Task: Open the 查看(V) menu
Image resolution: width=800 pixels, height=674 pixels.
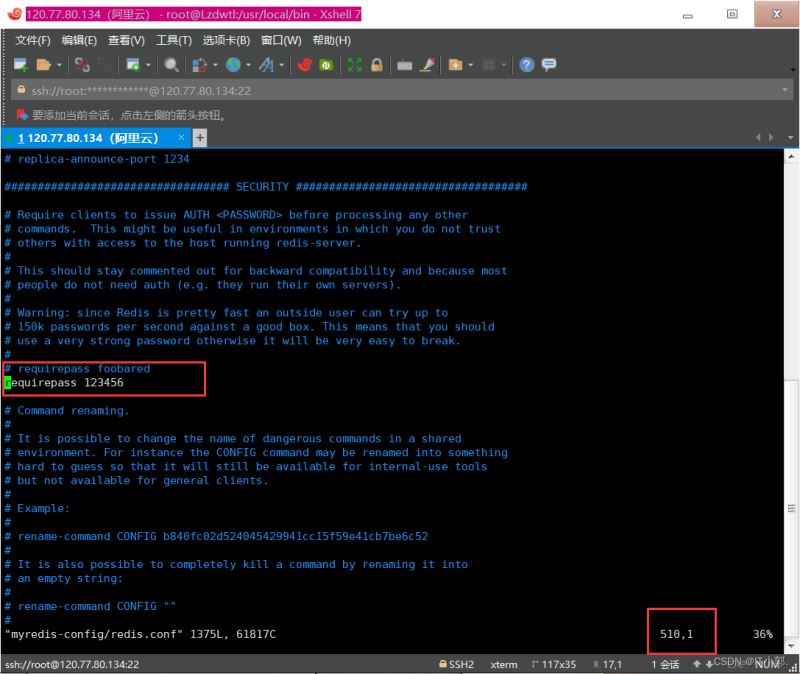Action: (126, 40)
